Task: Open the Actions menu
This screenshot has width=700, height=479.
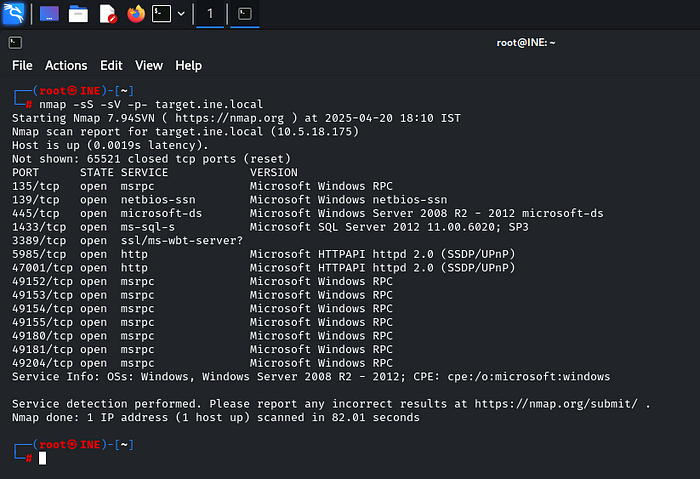Action: click(66, 66)
